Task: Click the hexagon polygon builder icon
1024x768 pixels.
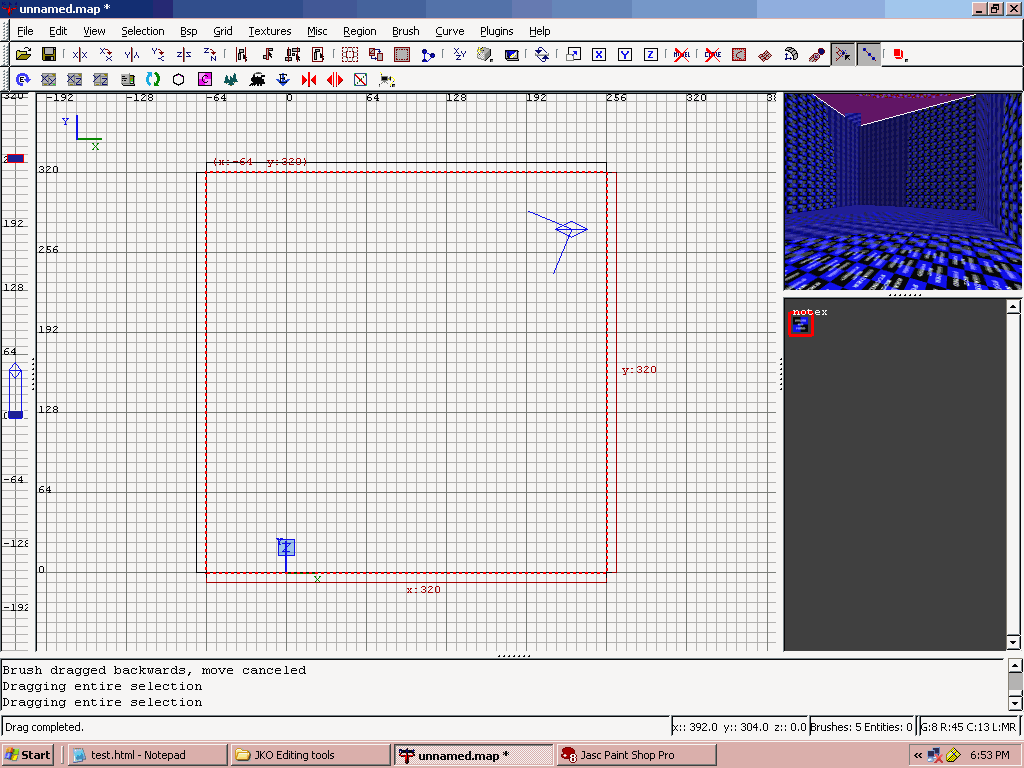Action: 178,80
